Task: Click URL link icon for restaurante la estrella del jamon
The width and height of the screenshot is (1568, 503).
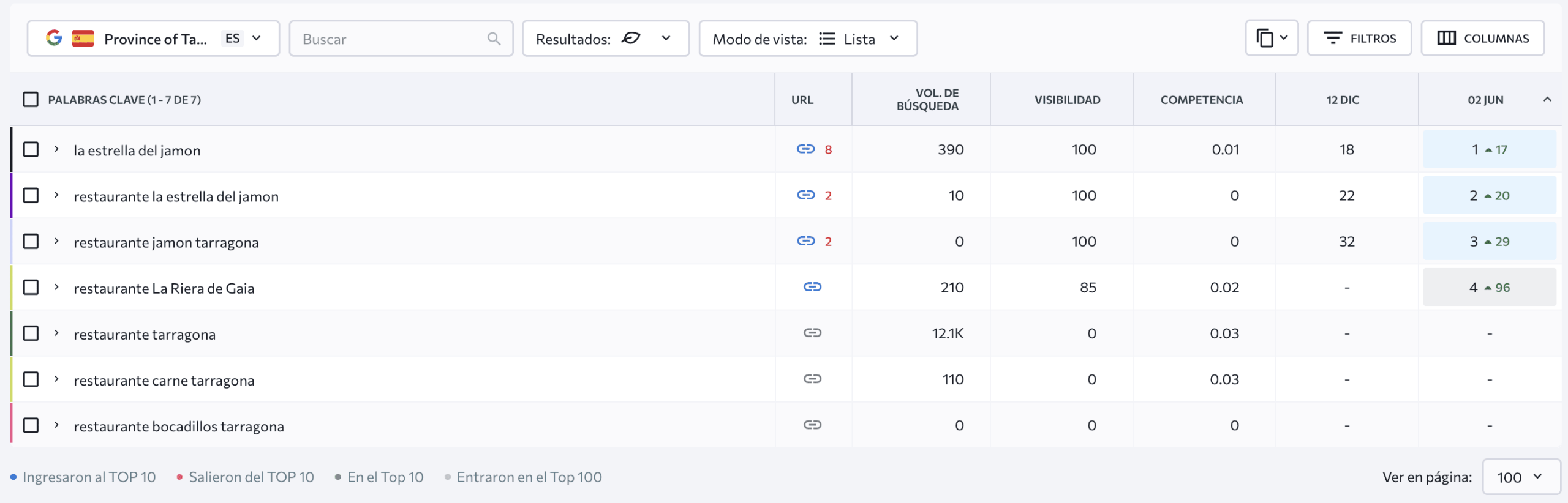Action: (x=805, y=195)
